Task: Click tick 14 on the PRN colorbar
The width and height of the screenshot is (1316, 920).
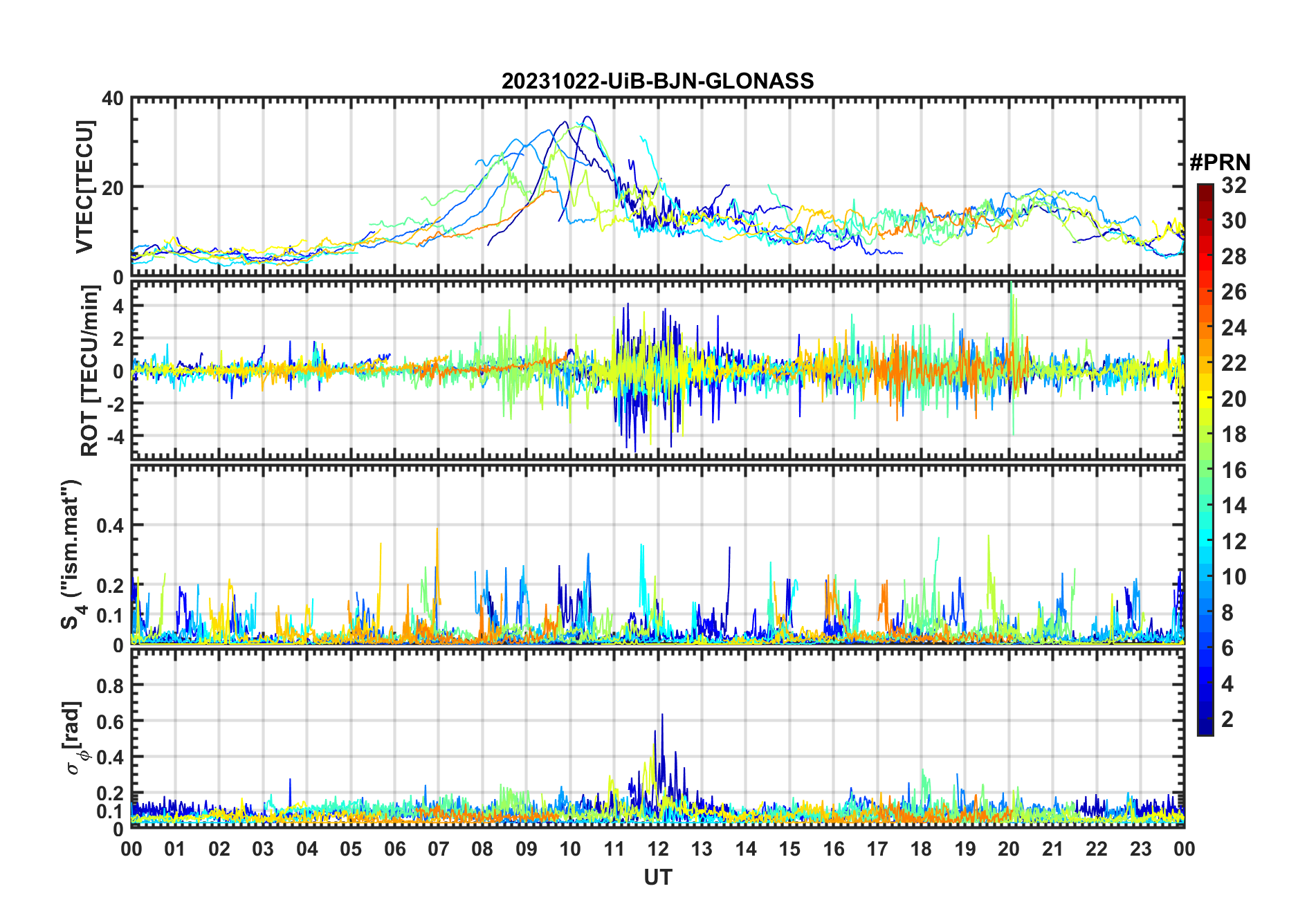Action: pyautogui.click(x=1234, y=506)
